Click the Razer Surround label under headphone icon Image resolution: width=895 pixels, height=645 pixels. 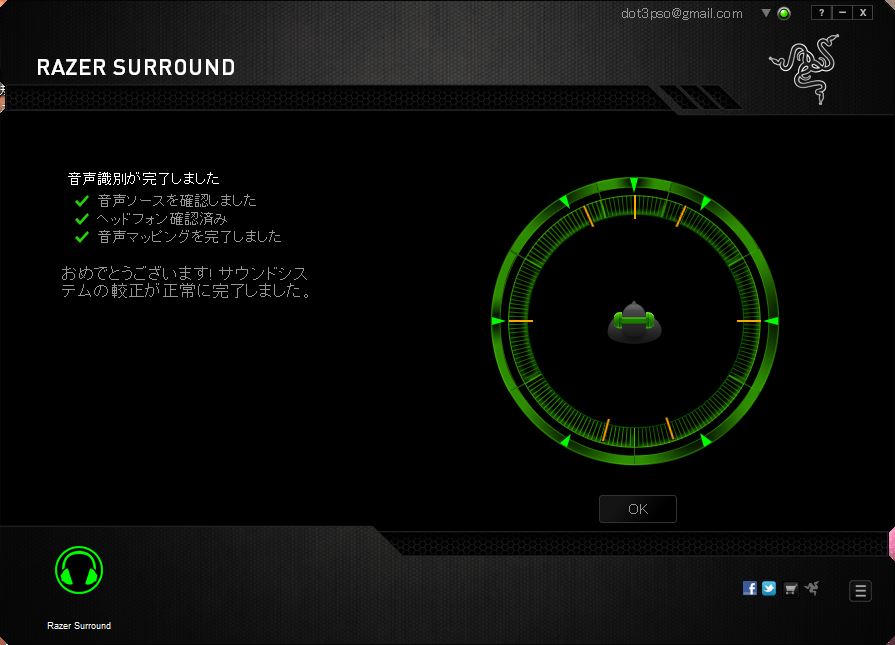pos(79,626)
